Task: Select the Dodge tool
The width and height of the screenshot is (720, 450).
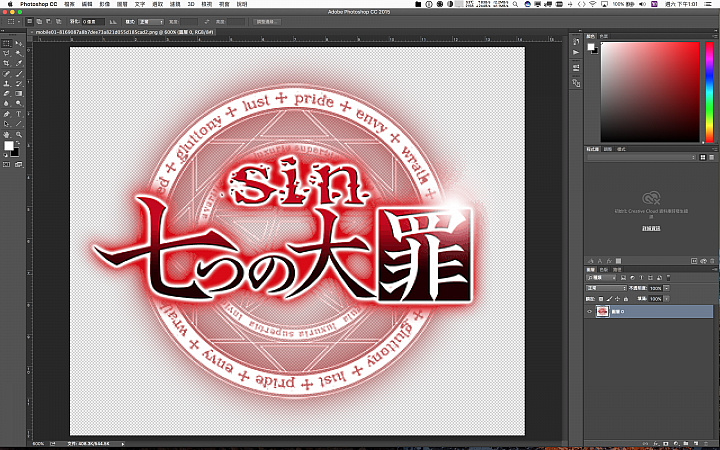Action: pos(19,103)
